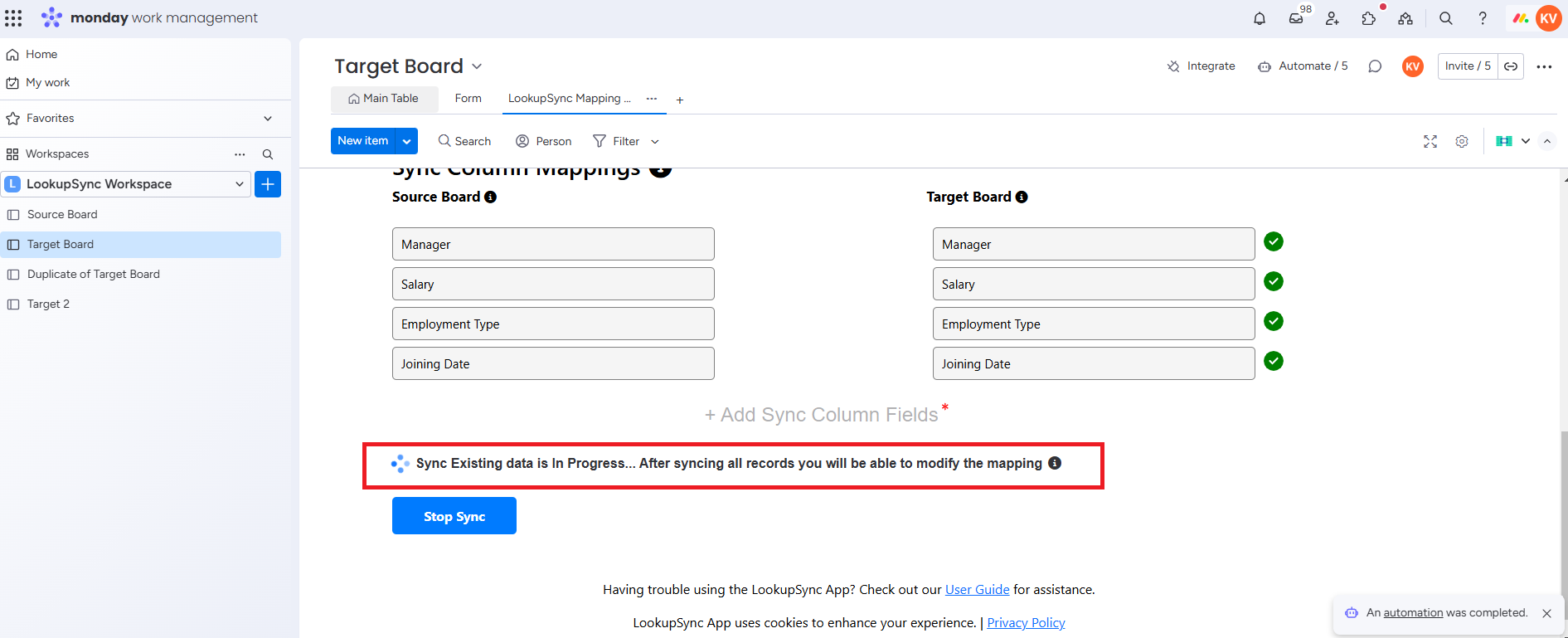Click the KV board owner avatar

click(x=1413, y=66)
